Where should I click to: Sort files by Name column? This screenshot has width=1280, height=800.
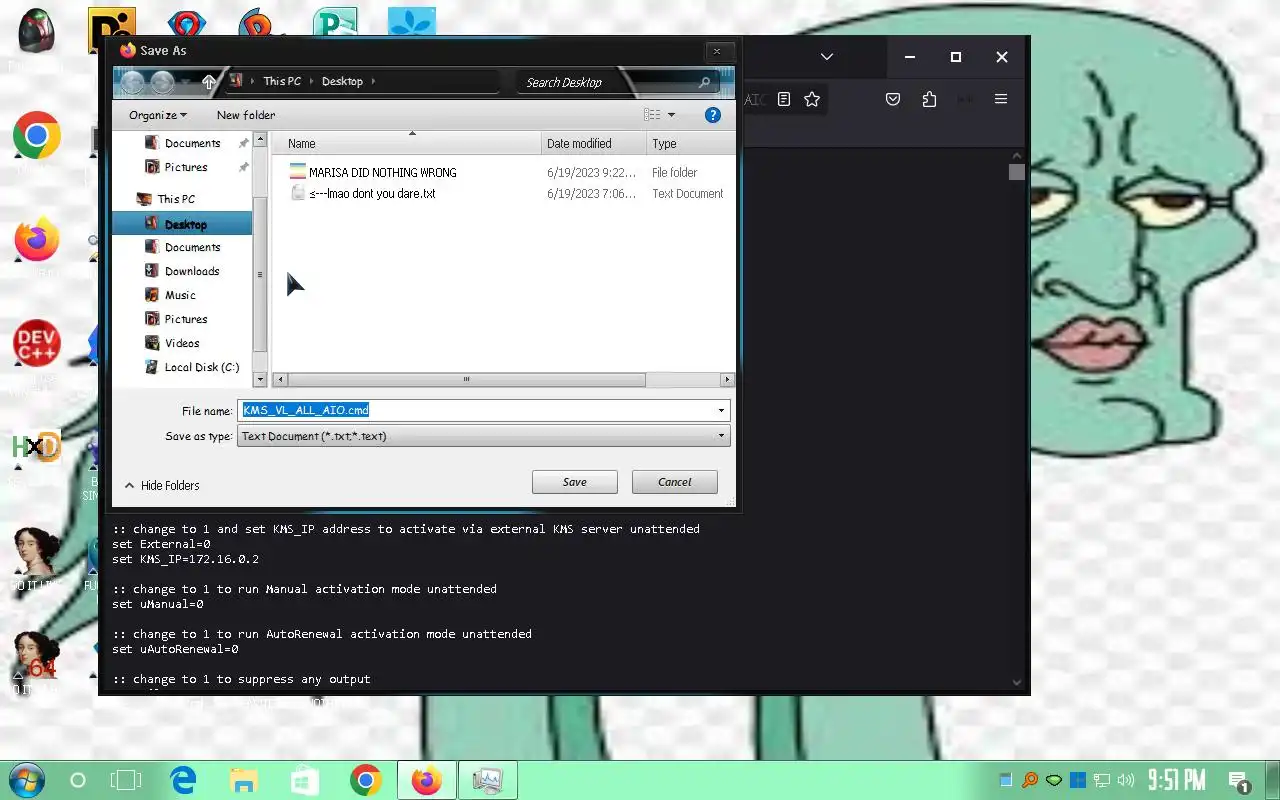point(407,144)
